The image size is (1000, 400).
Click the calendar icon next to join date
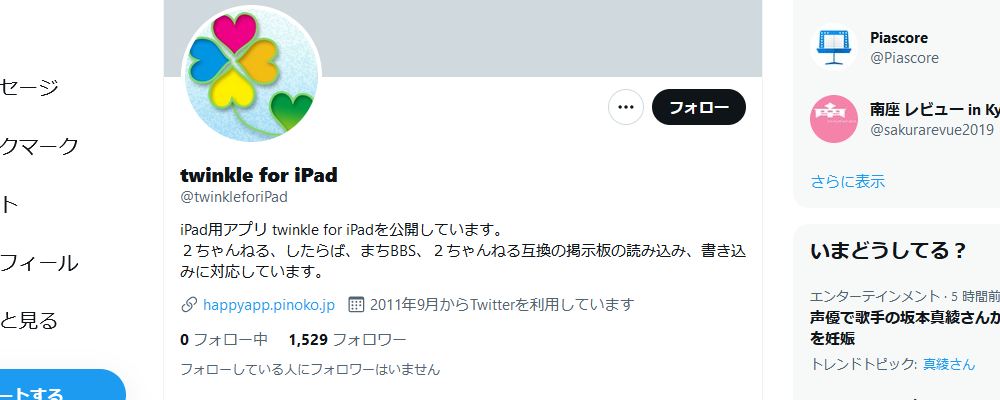coord(356,305)
